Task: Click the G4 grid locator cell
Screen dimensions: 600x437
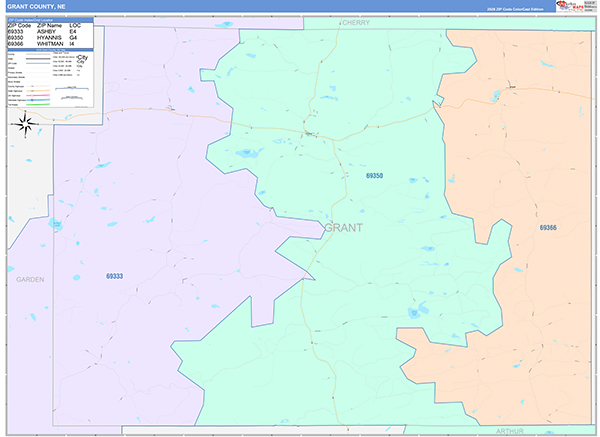Action: (73, 38)
